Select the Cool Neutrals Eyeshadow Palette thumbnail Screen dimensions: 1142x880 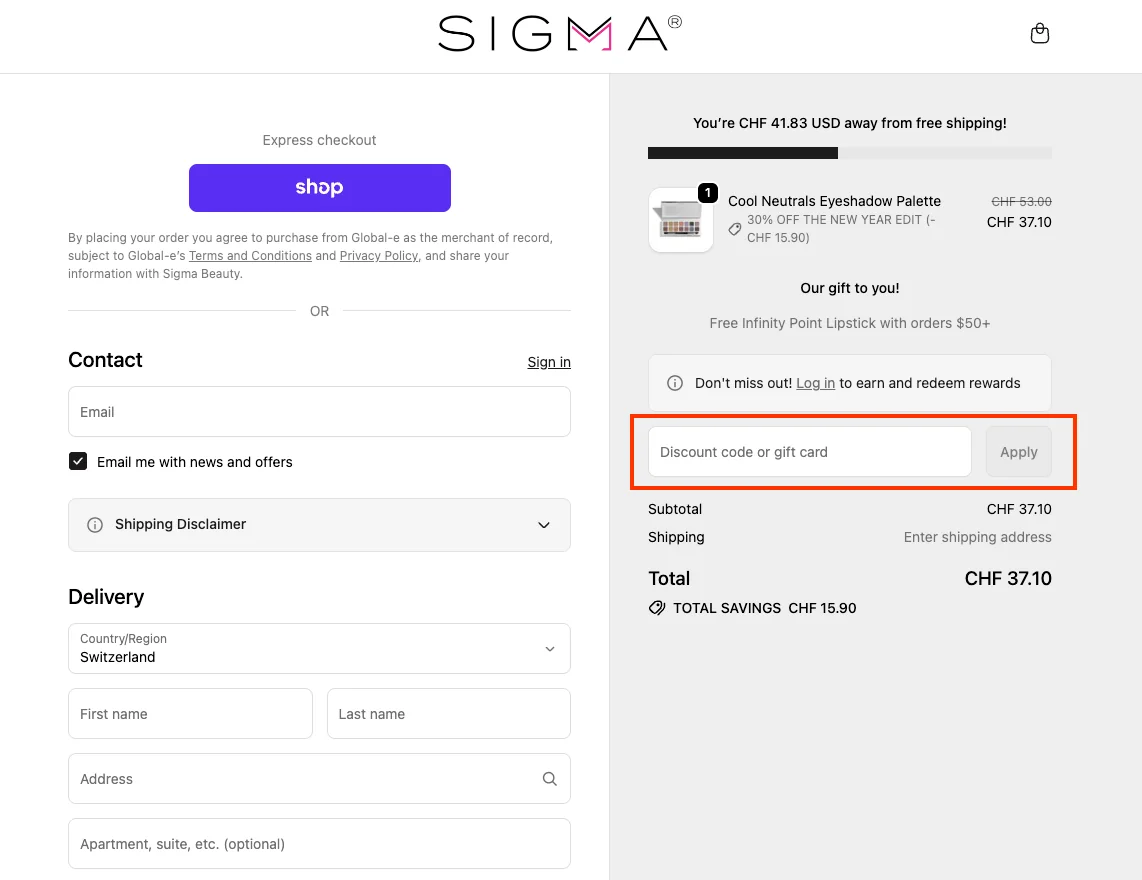coord(680,219)
